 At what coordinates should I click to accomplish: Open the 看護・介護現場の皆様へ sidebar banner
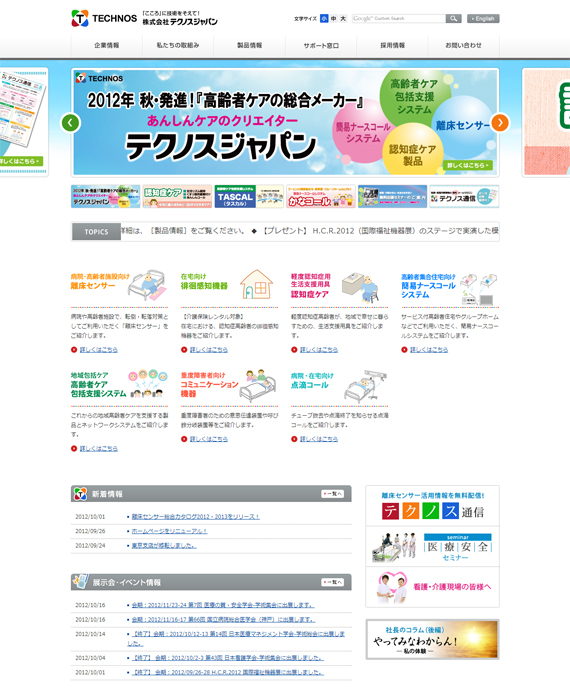(432, 587)
